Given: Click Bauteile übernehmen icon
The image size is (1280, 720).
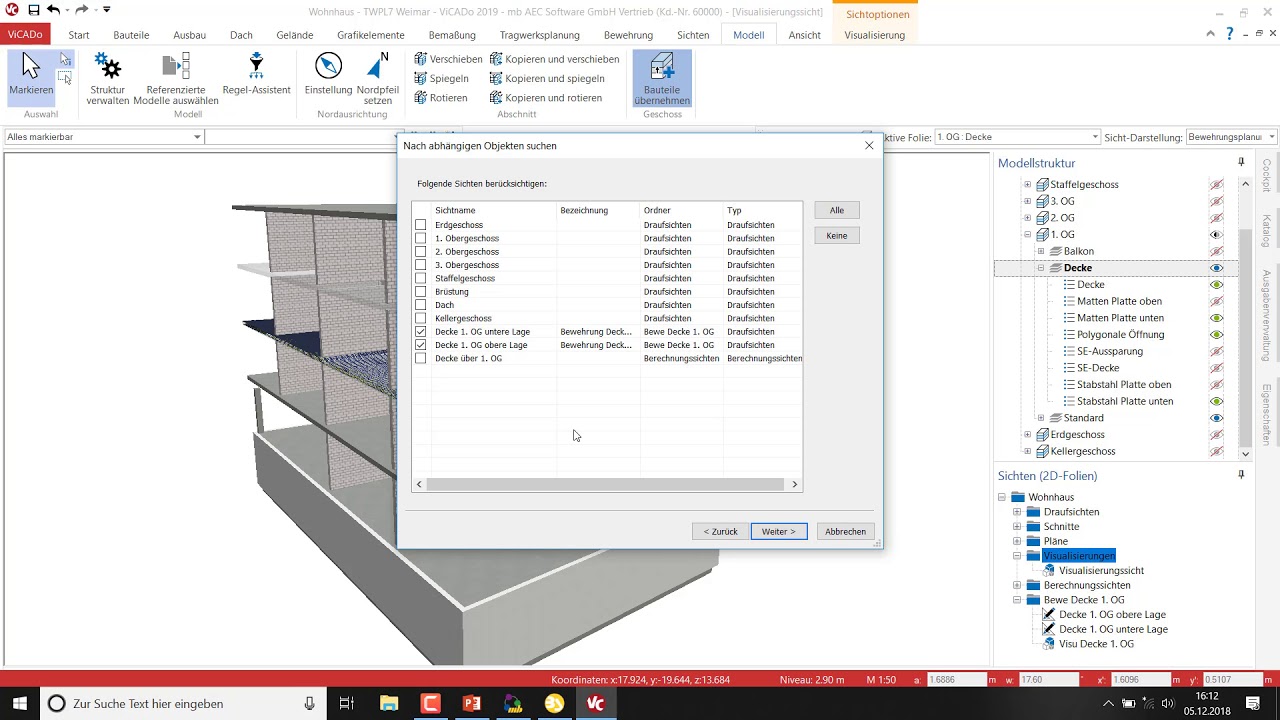Looking at the screenshot, I should pyautogui.click(x=662, y=67).
